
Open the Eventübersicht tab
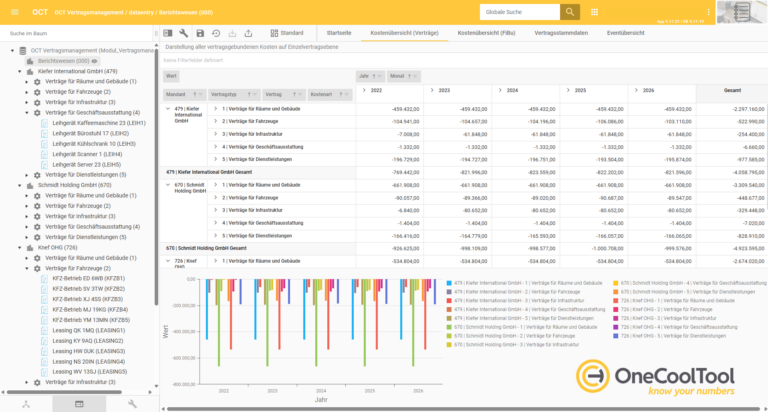[625, 33]
